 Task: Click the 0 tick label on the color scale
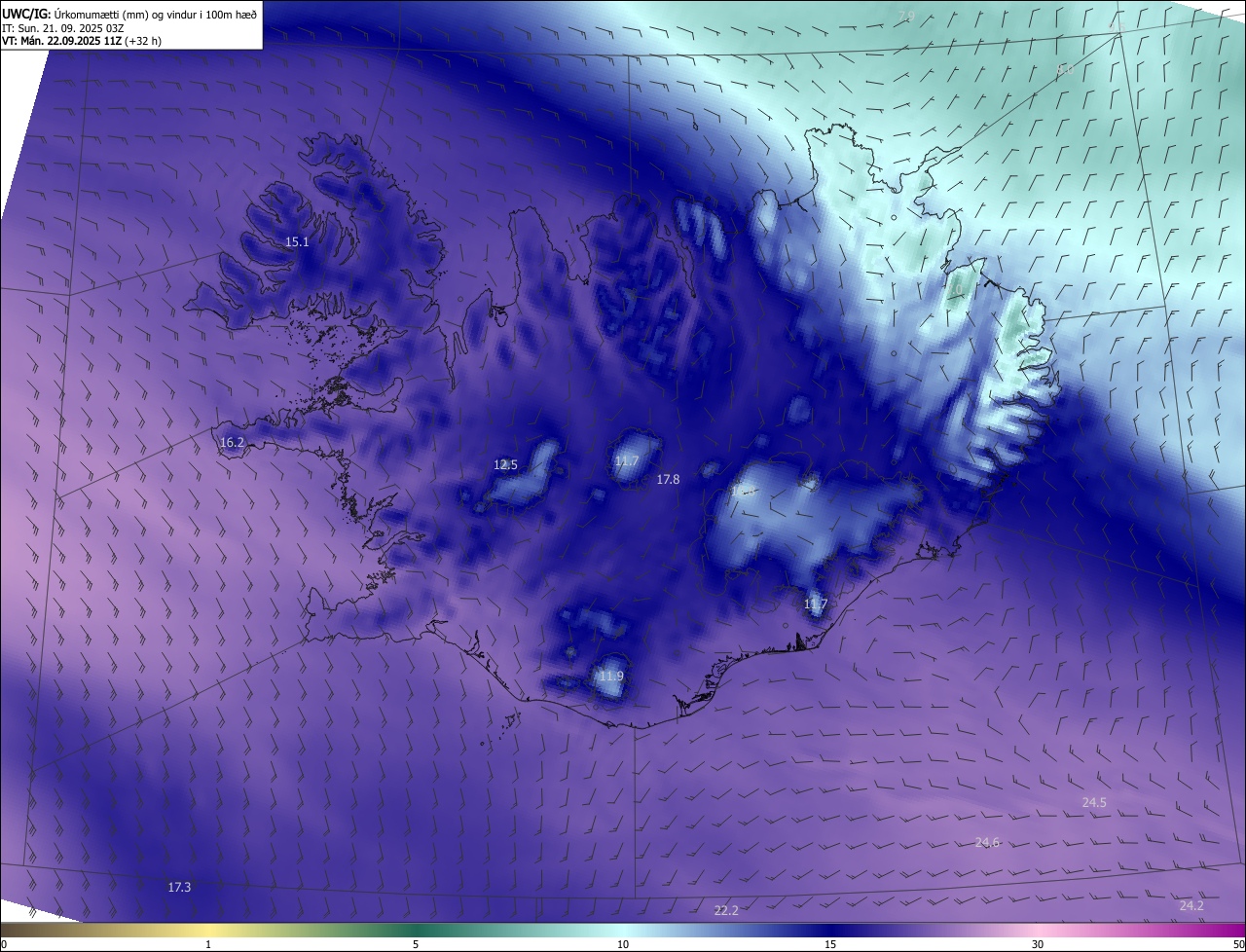point(4,945)
